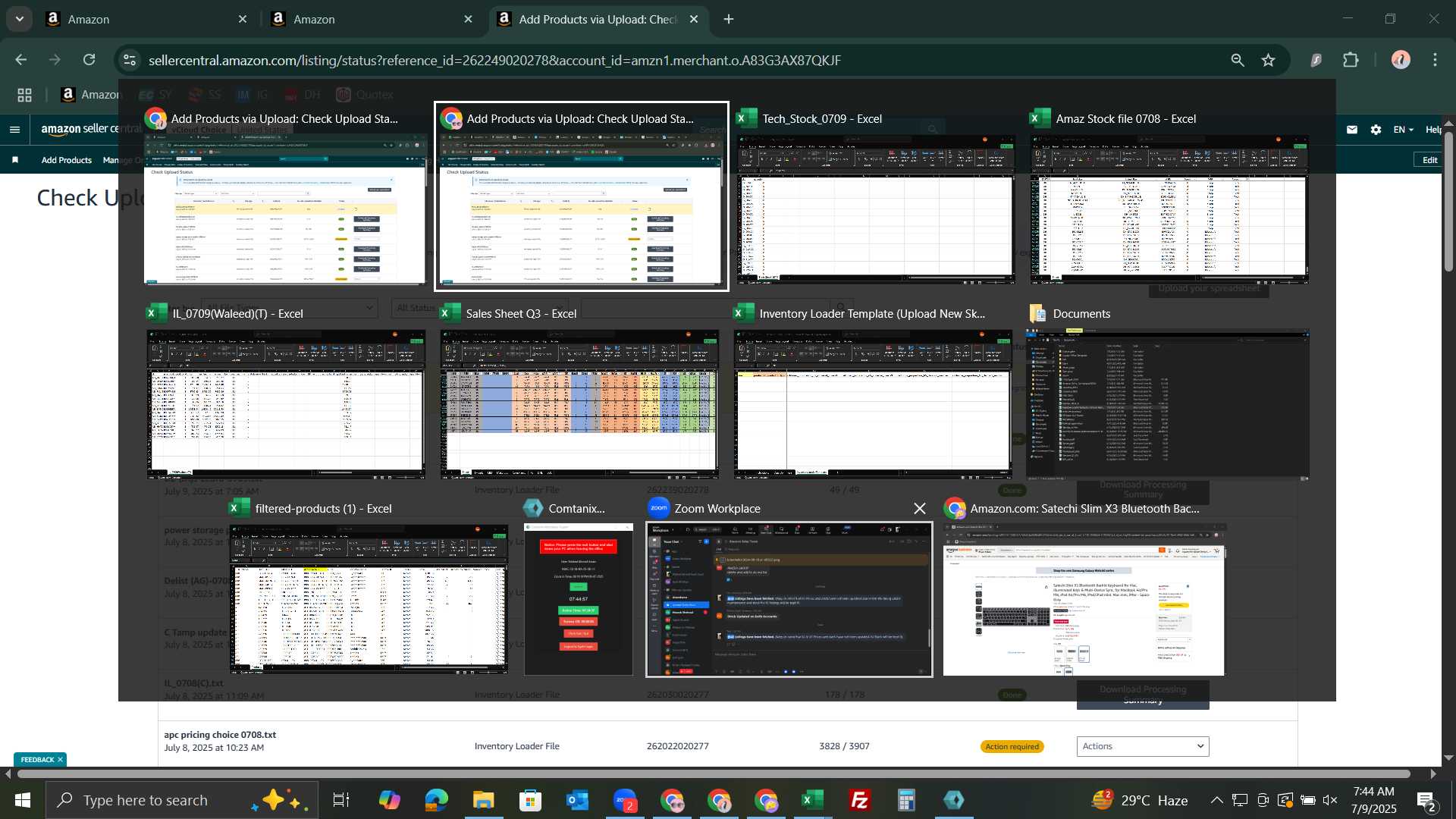1456x819 pixels.
Task: Open Microsoft Store from taskbar
Action: click(x=531, y=800)
